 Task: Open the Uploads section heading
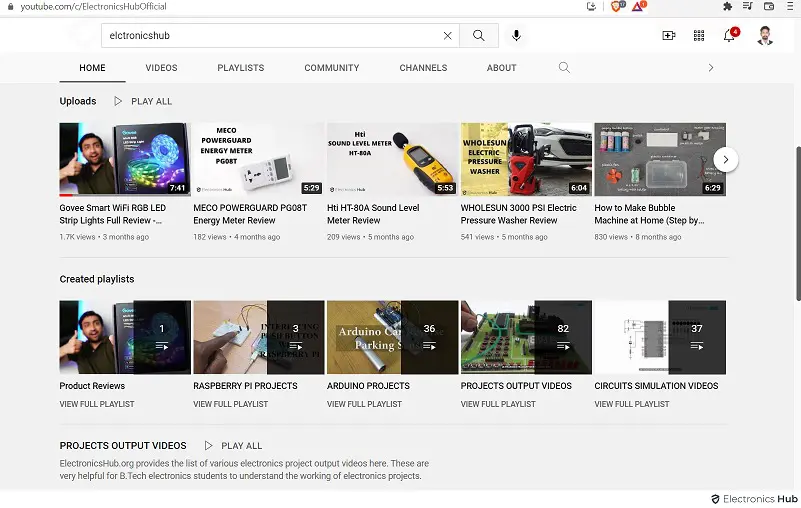[x=78, y=101]
